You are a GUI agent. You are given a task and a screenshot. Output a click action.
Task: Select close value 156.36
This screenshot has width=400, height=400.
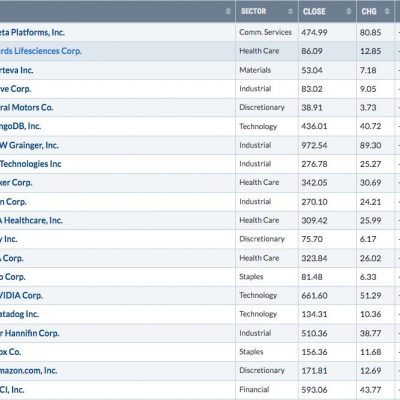click(314, 352)
